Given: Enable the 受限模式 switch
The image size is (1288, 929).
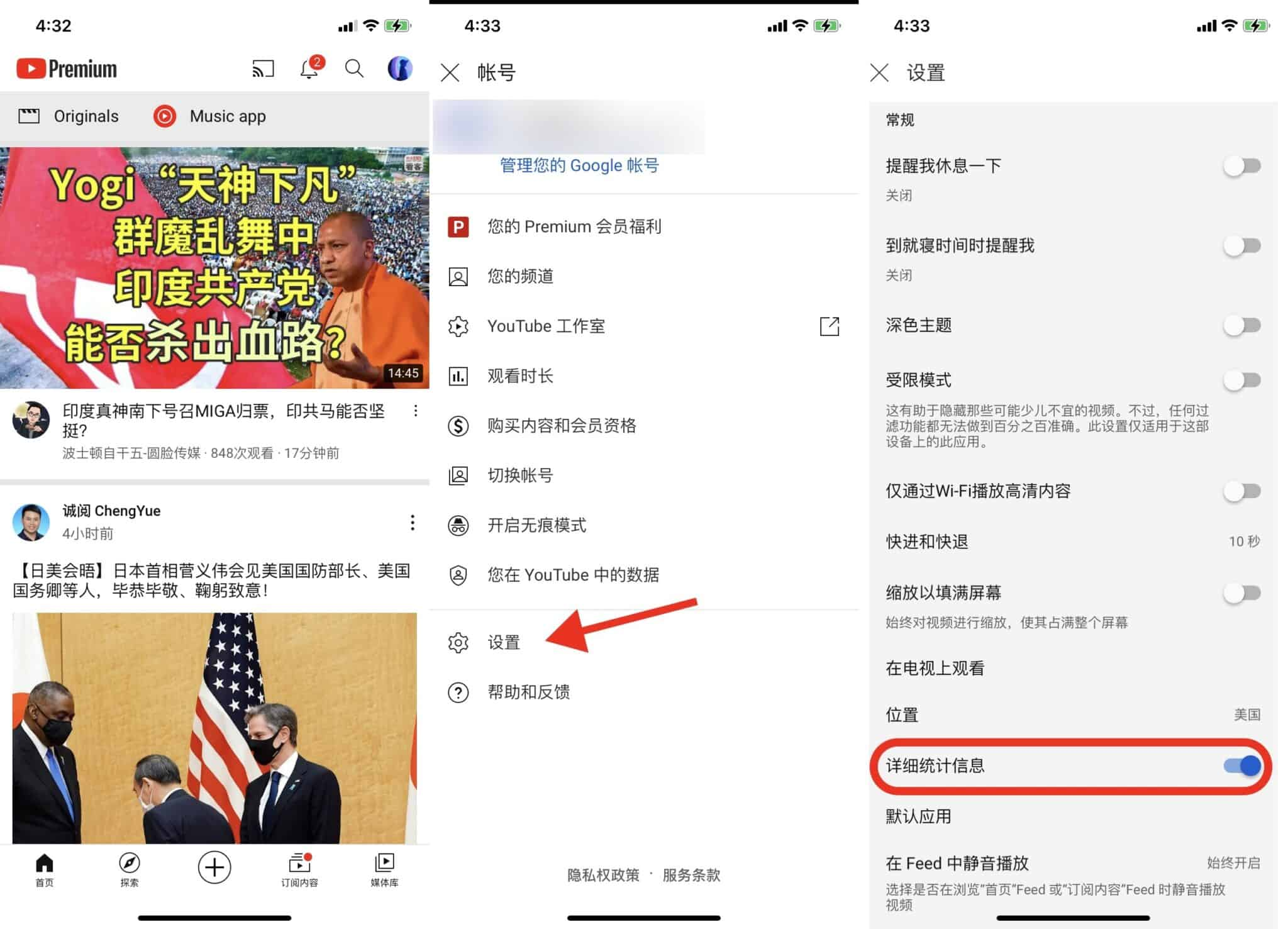Looking at the screenshot, I should (x=1242, y=380).
